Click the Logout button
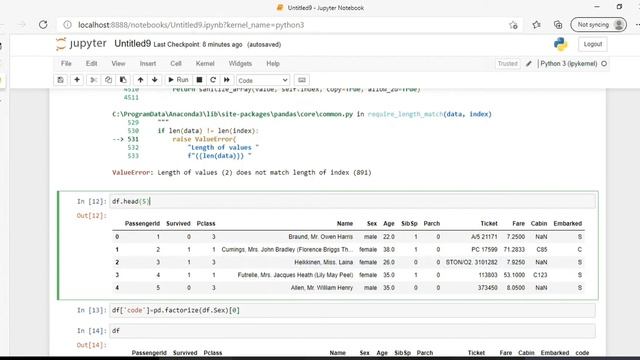 pyautogui.click(x=593, y=44)
